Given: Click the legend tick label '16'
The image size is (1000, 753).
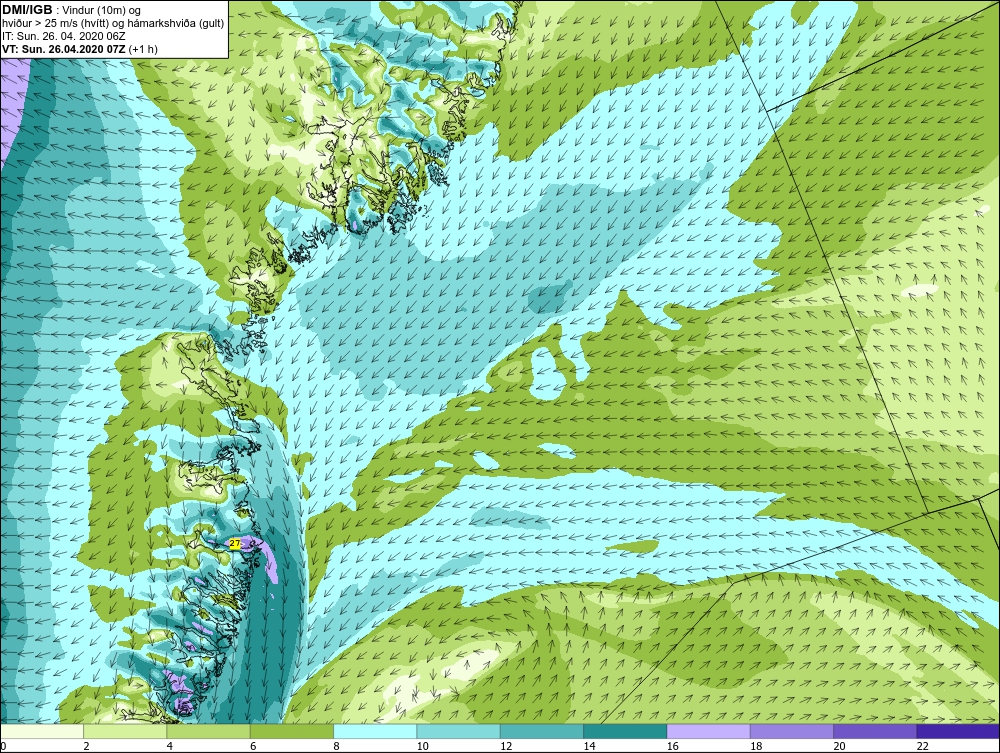Looking at the screenshot, I should [x=672, y=746].
